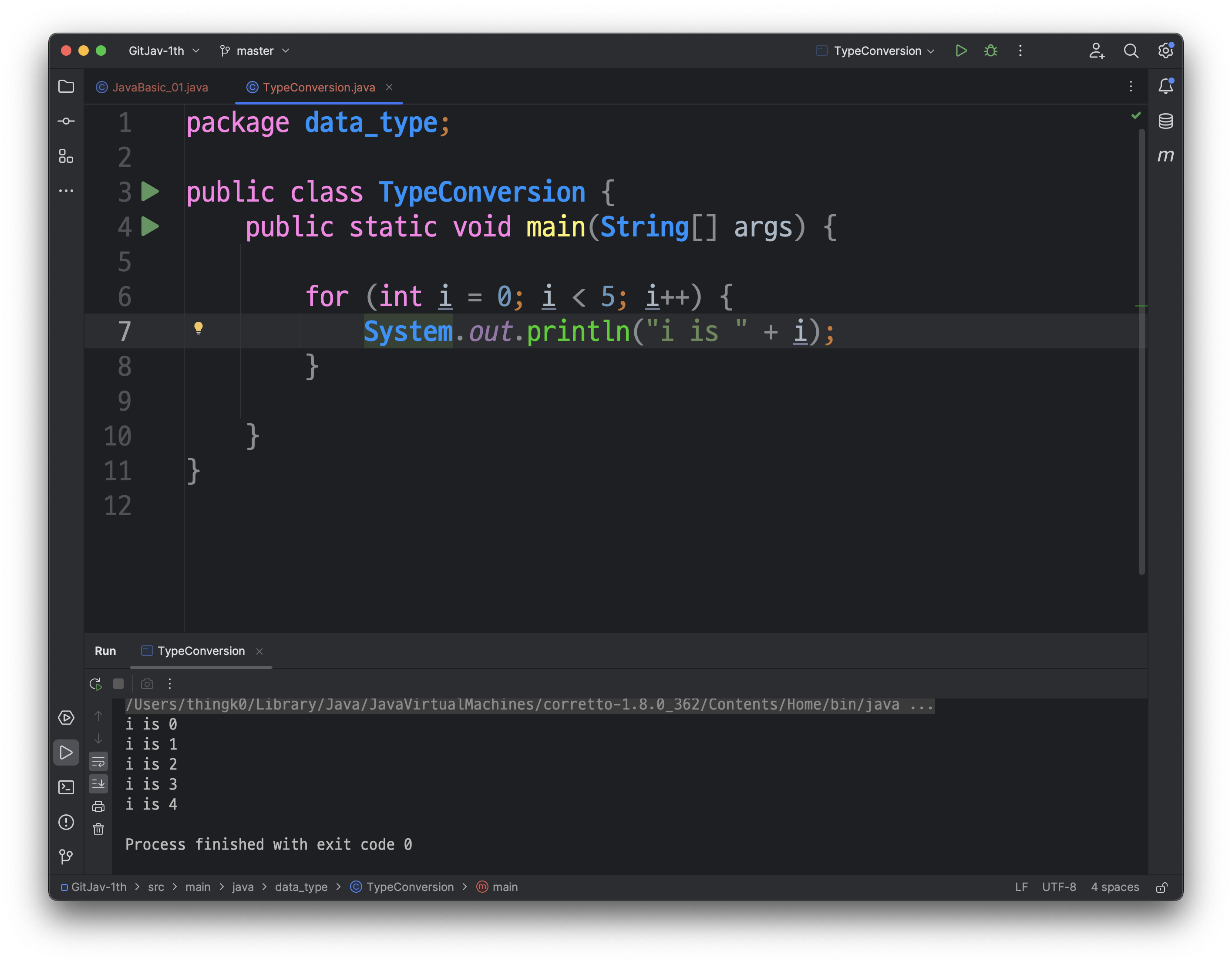
Task: Open the Database tool window
Action: tap(1165, 121)
